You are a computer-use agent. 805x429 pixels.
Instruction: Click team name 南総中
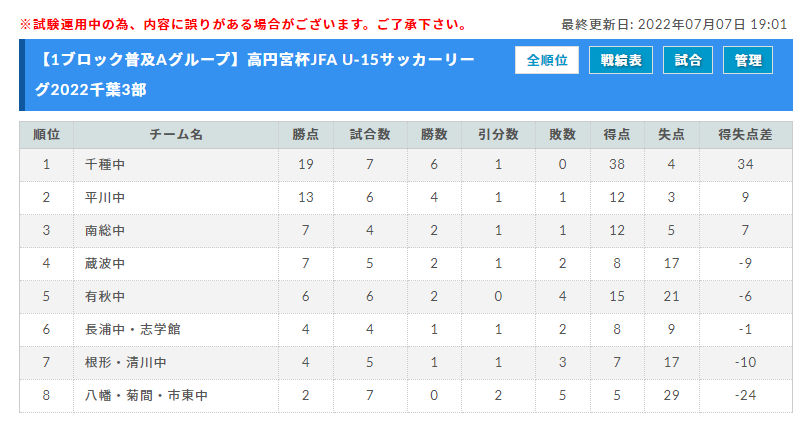point(105,230)
